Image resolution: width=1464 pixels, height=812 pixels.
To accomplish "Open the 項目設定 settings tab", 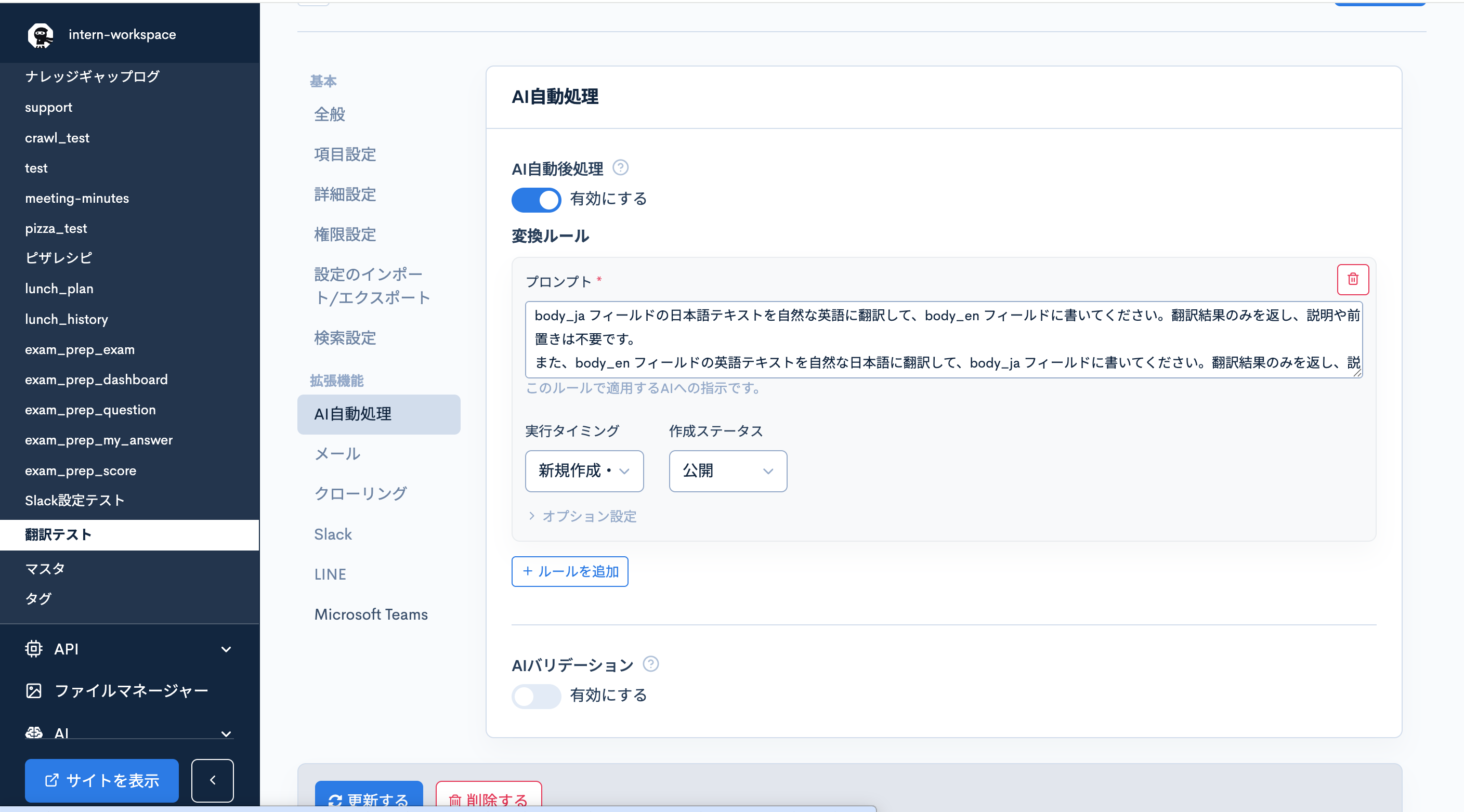I will (345, 154).
